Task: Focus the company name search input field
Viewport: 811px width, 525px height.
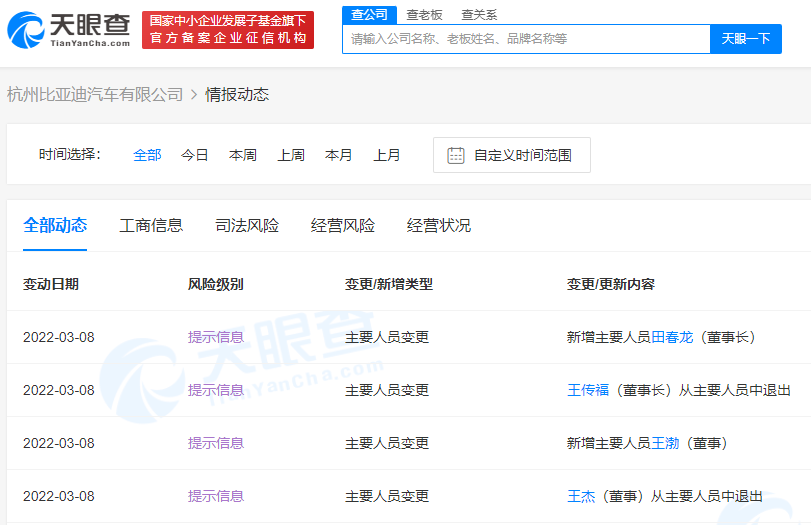Action: [x=526, y=39]
